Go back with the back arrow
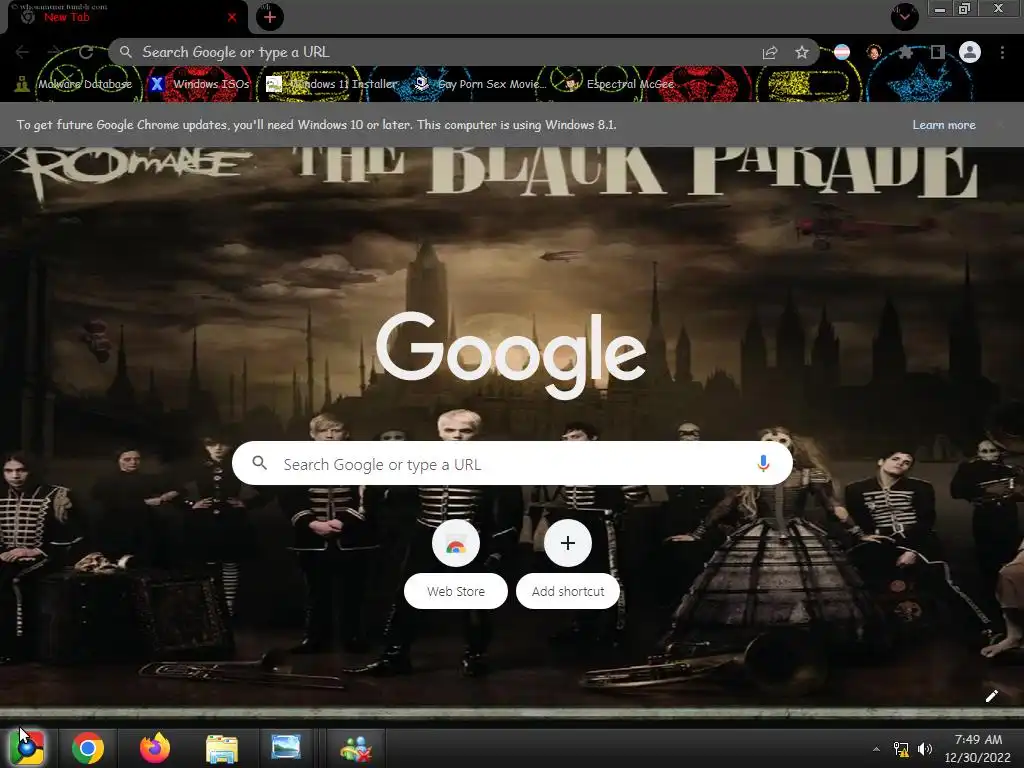1024x768 pixels. point(22,52)
